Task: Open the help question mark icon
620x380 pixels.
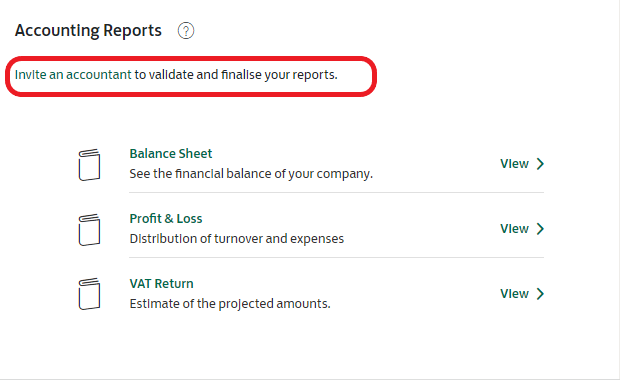Action: [x=186, y=31]
